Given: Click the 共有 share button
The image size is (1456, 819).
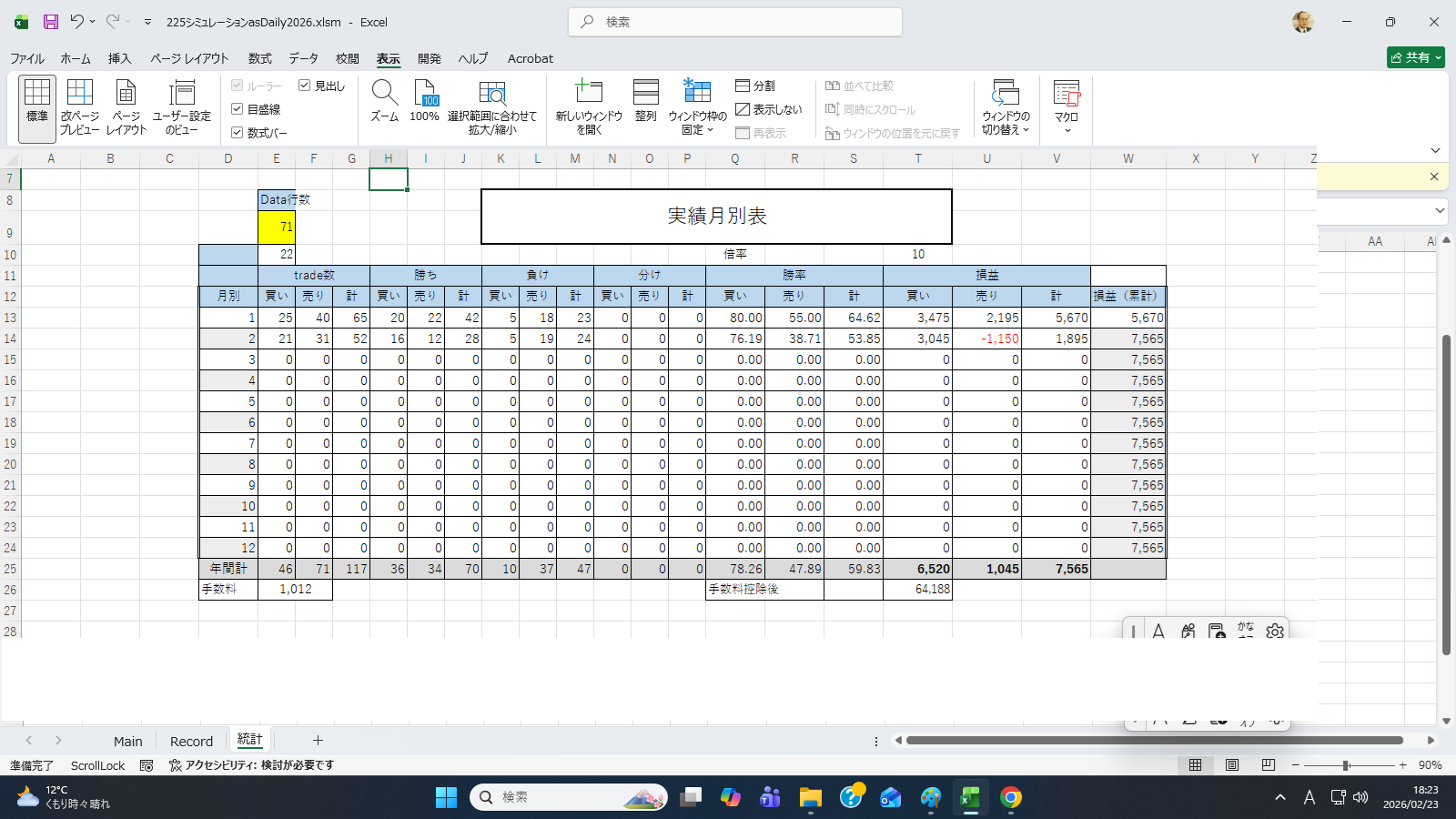Looking at the screenshot, I should [x=1415, y=57].
